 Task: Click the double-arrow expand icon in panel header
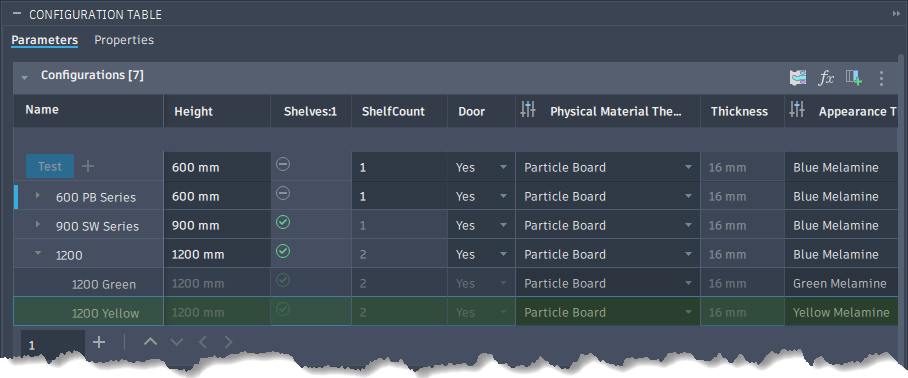(x=896, y=14)
